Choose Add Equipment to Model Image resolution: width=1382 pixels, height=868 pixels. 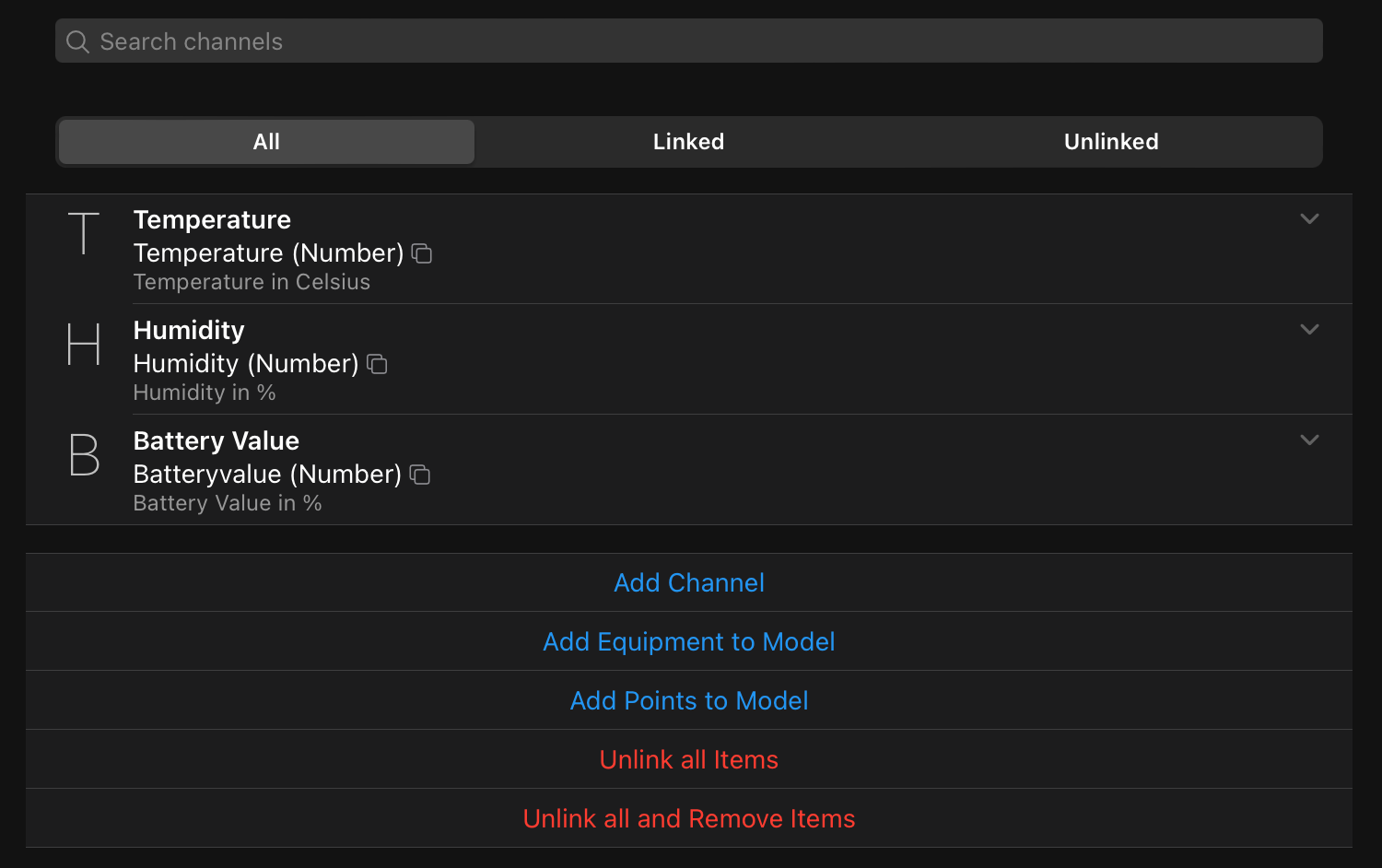[689, 642]
